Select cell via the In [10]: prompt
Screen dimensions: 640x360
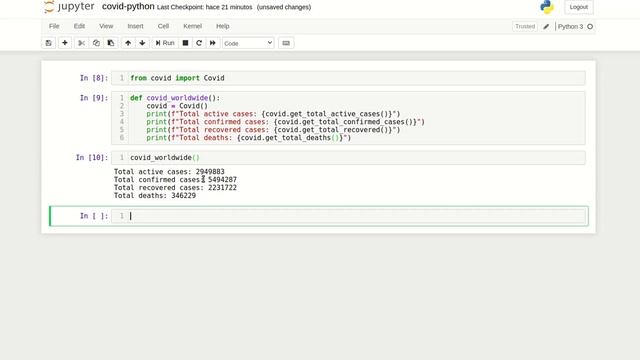(x=92, y=158)
